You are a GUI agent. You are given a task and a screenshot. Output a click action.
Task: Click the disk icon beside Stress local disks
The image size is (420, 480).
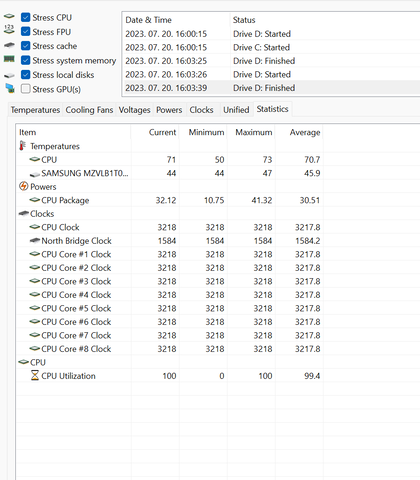click(9, 75)
